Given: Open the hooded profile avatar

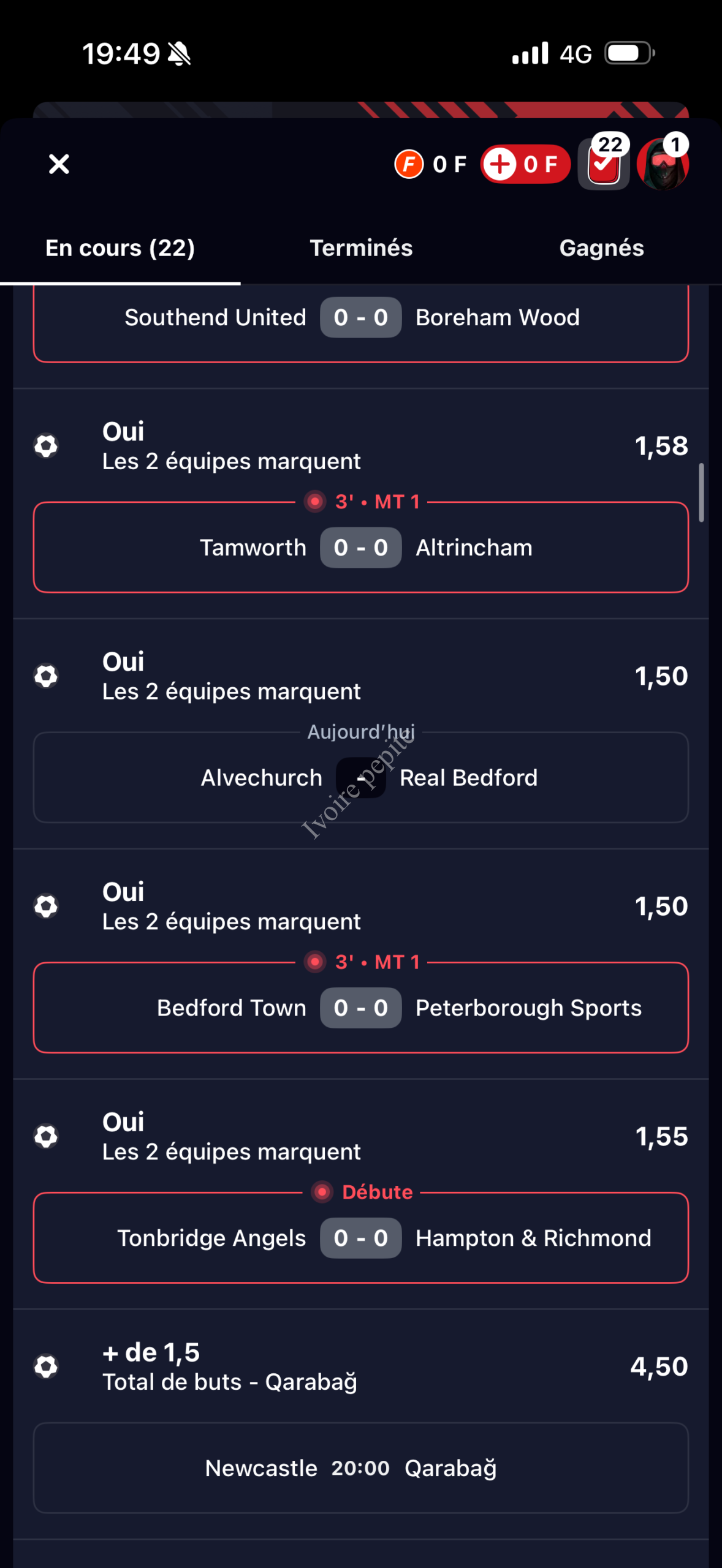Looking at the screenshot, I should click(663, 164).
